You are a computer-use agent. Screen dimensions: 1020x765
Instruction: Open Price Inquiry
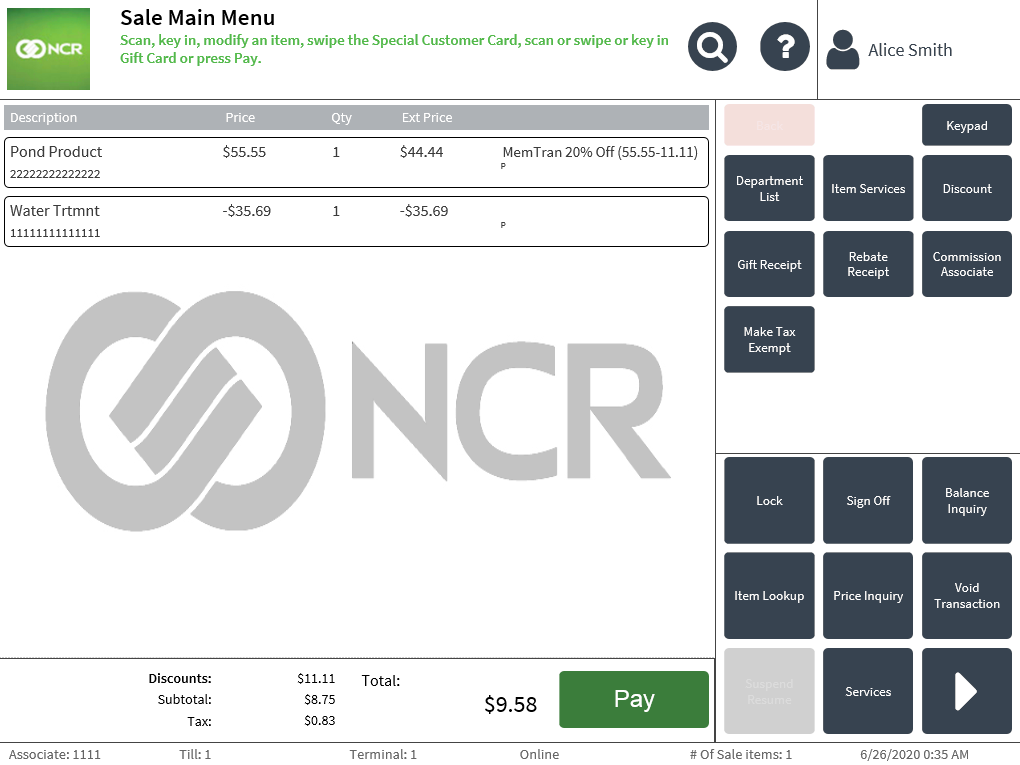click(868, 595)
